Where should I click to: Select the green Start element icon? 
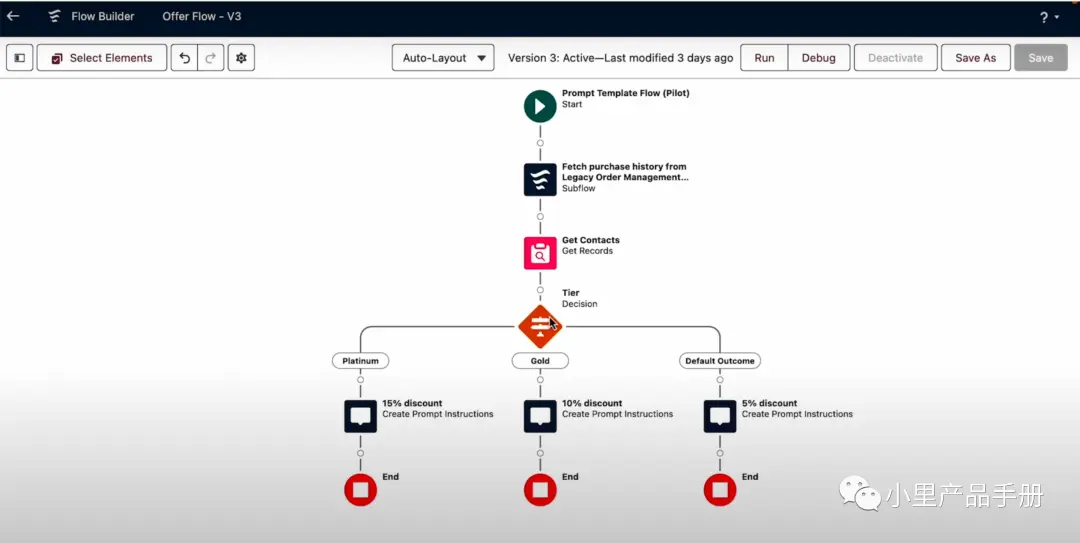coord(540,106)
